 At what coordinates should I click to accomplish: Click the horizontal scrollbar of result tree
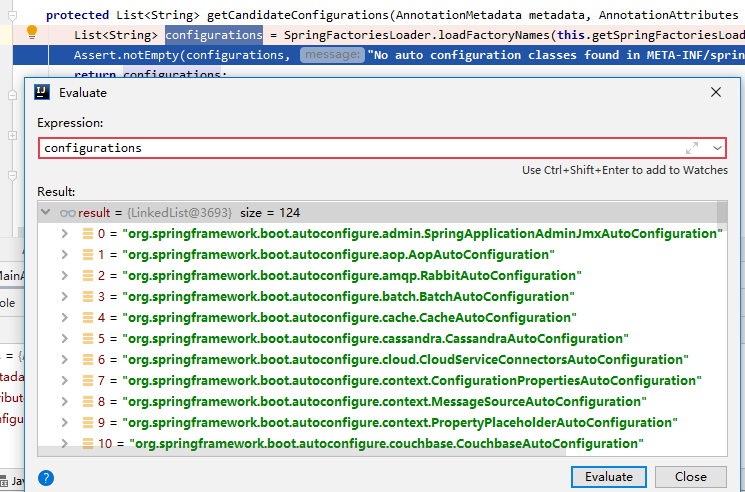(x=302, y=451)
